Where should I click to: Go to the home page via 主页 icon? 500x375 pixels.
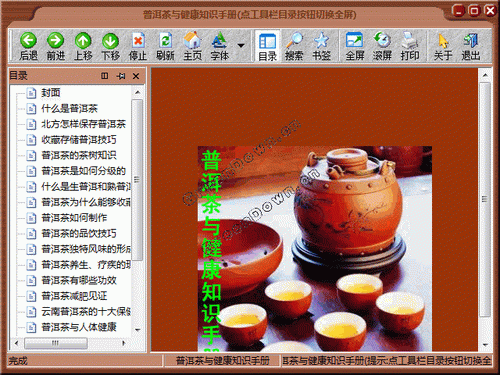click(x=192, y=40)
